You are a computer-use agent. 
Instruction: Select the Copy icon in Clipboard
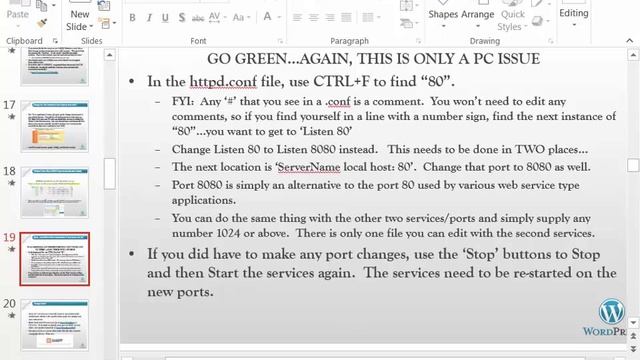42,6
